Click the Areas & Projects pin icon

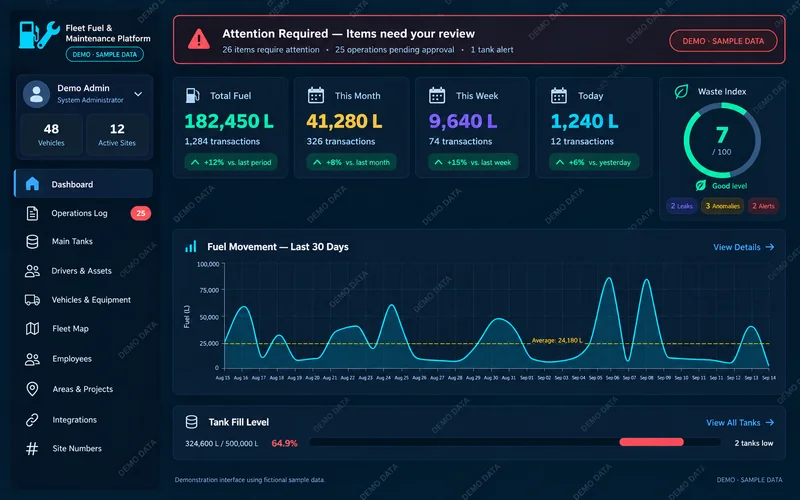pos(32,389)
